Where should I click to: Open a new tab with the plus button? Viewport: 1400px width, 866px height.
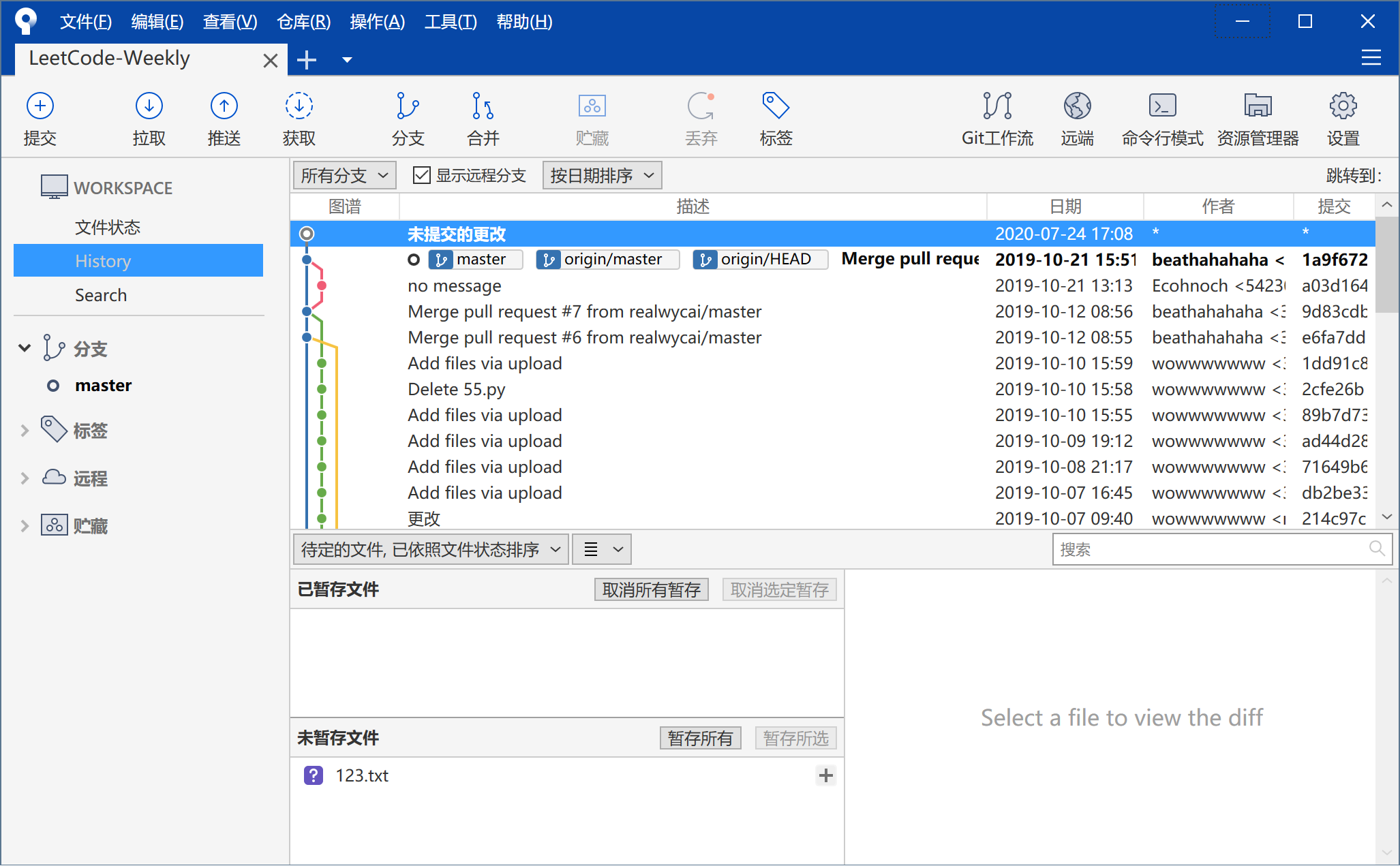307,60
